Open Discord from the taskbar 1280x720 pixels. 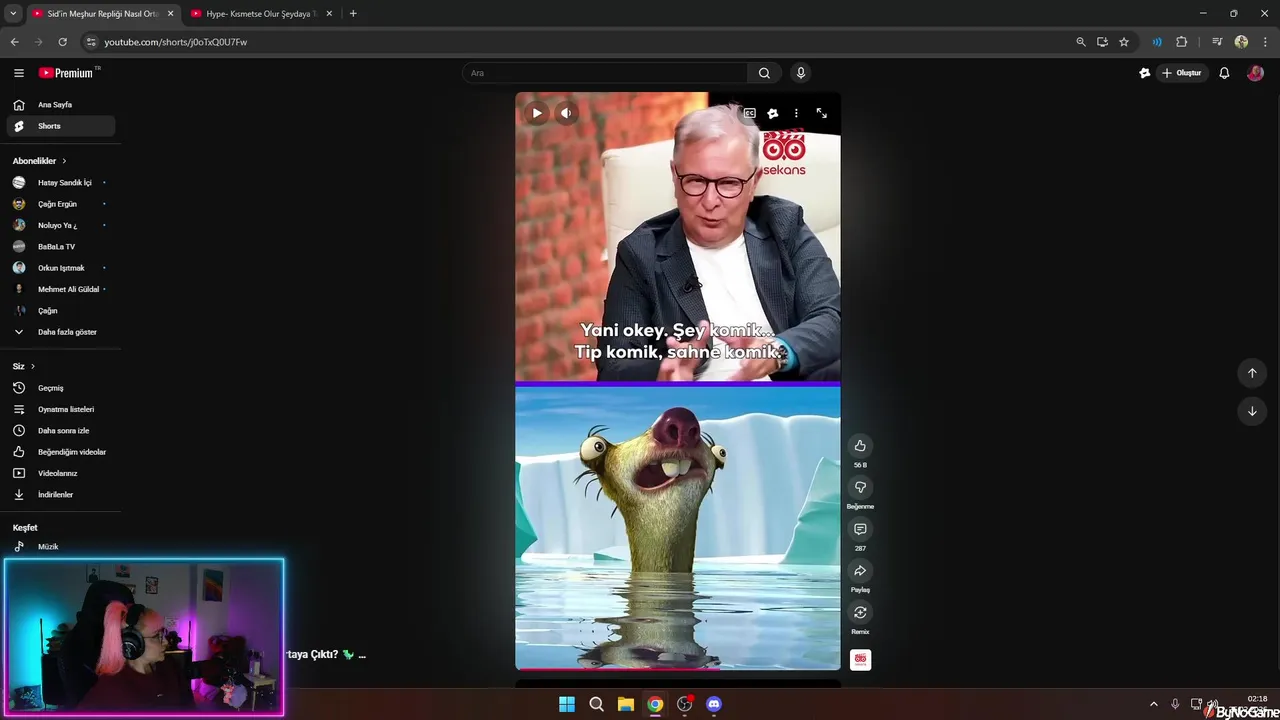pyautogui.click(x=714, y=704)
